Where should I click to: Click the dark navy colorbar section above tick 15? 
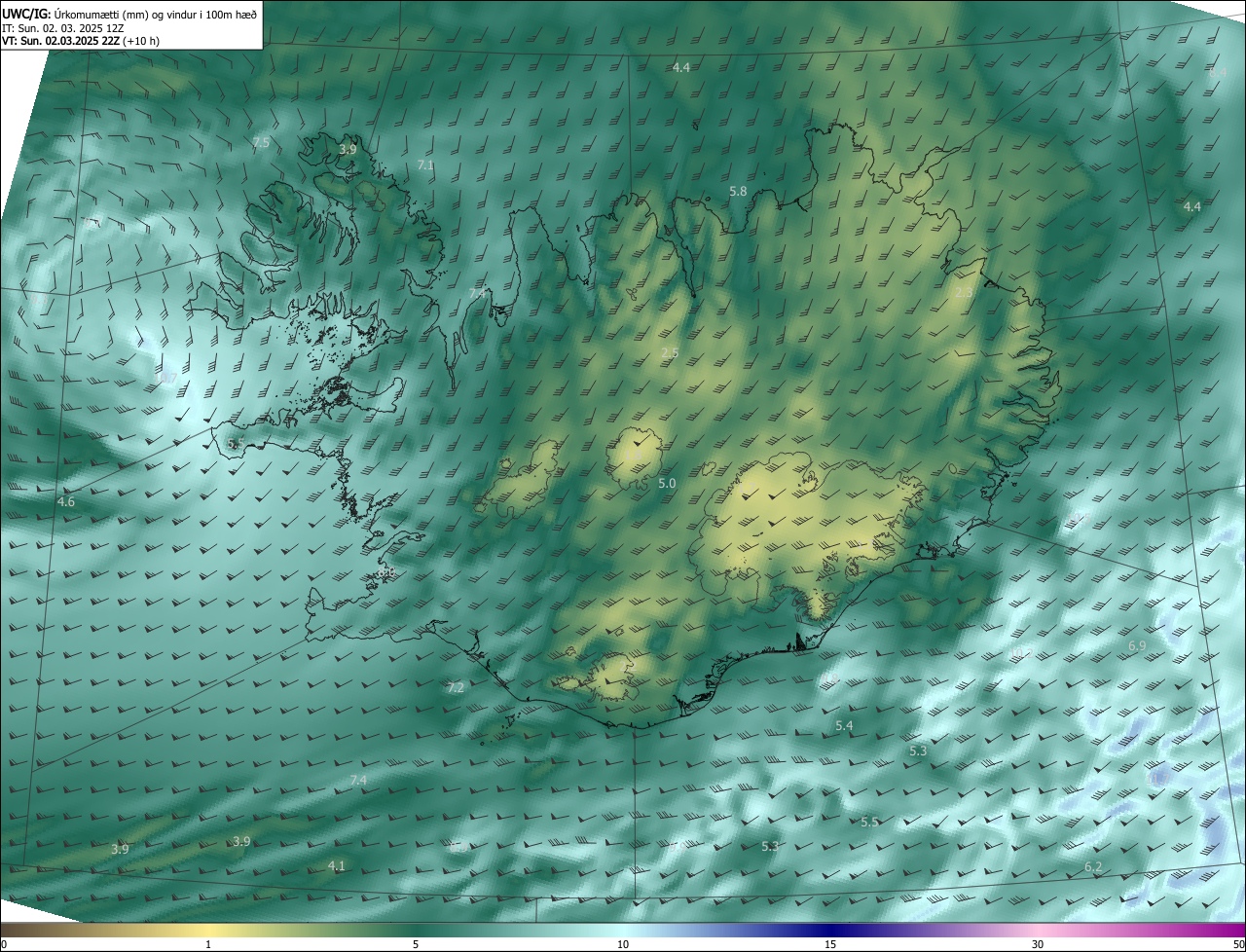[830, 931]
